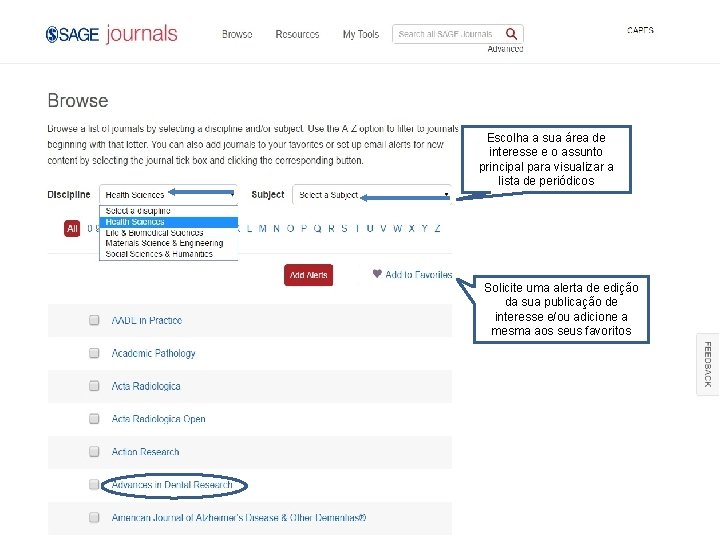Viewport: 720px width, 540px height.
Task: Filter journals by letter M
Action: (x=263, y=228)
